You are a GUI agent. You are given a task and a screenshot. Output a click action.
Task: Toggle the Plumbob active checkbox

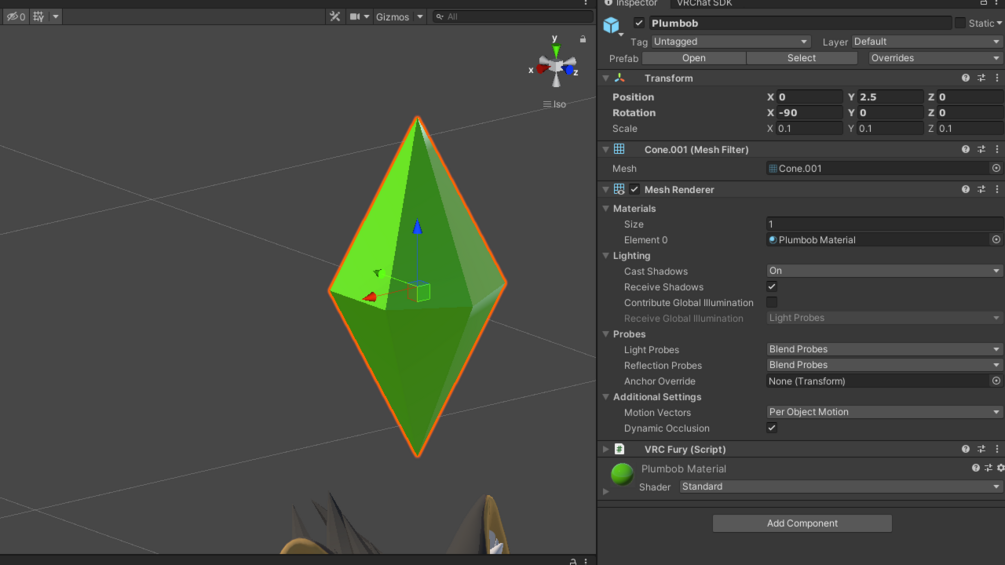click(639, 23)
